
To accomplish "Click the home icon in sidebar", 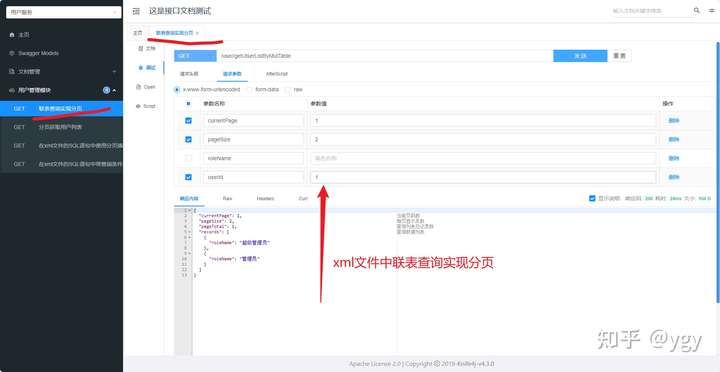I will click(12, 35).
